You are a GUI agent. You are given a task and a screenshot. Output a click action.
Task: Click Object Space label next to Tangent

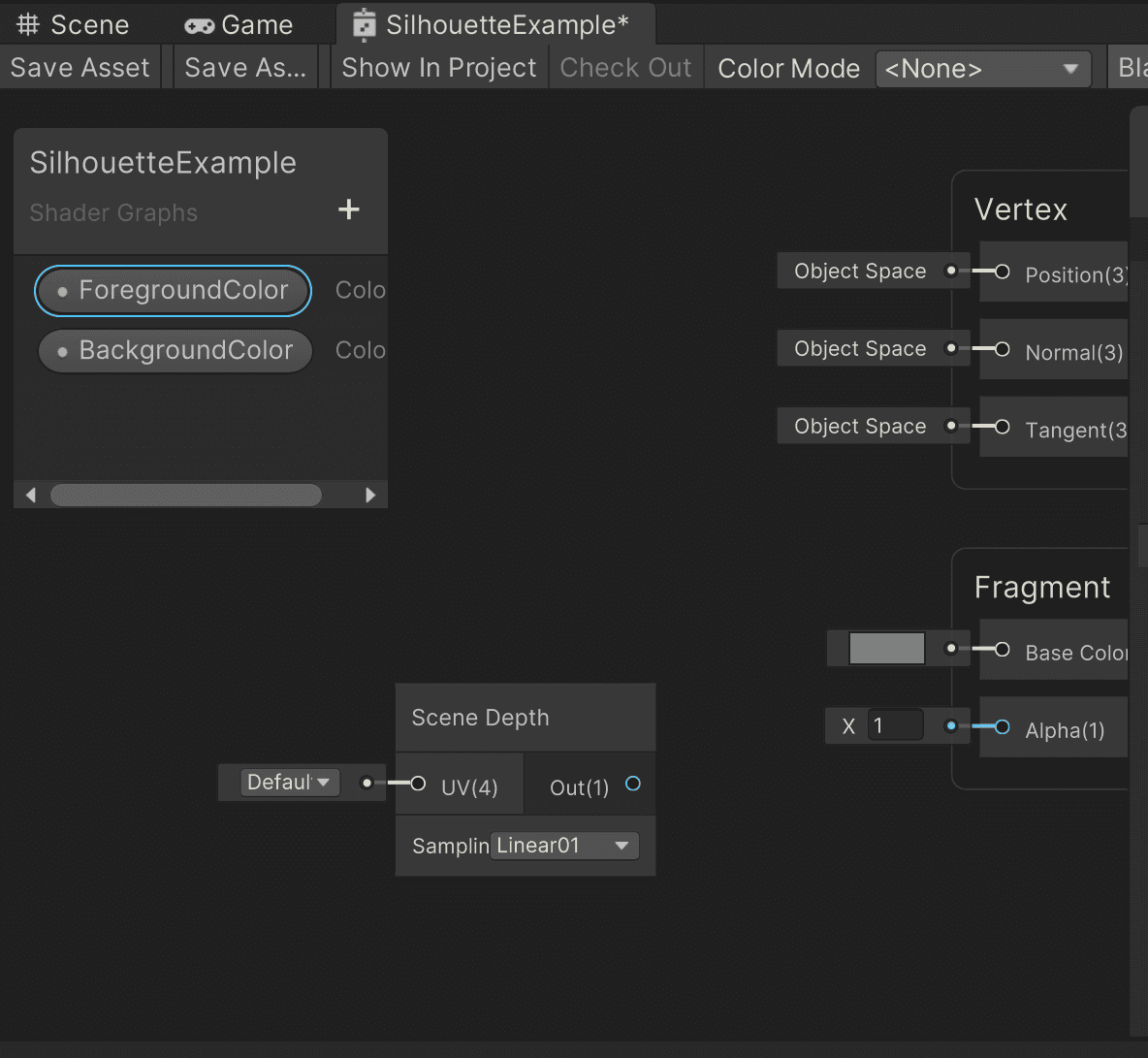(860, 426)
